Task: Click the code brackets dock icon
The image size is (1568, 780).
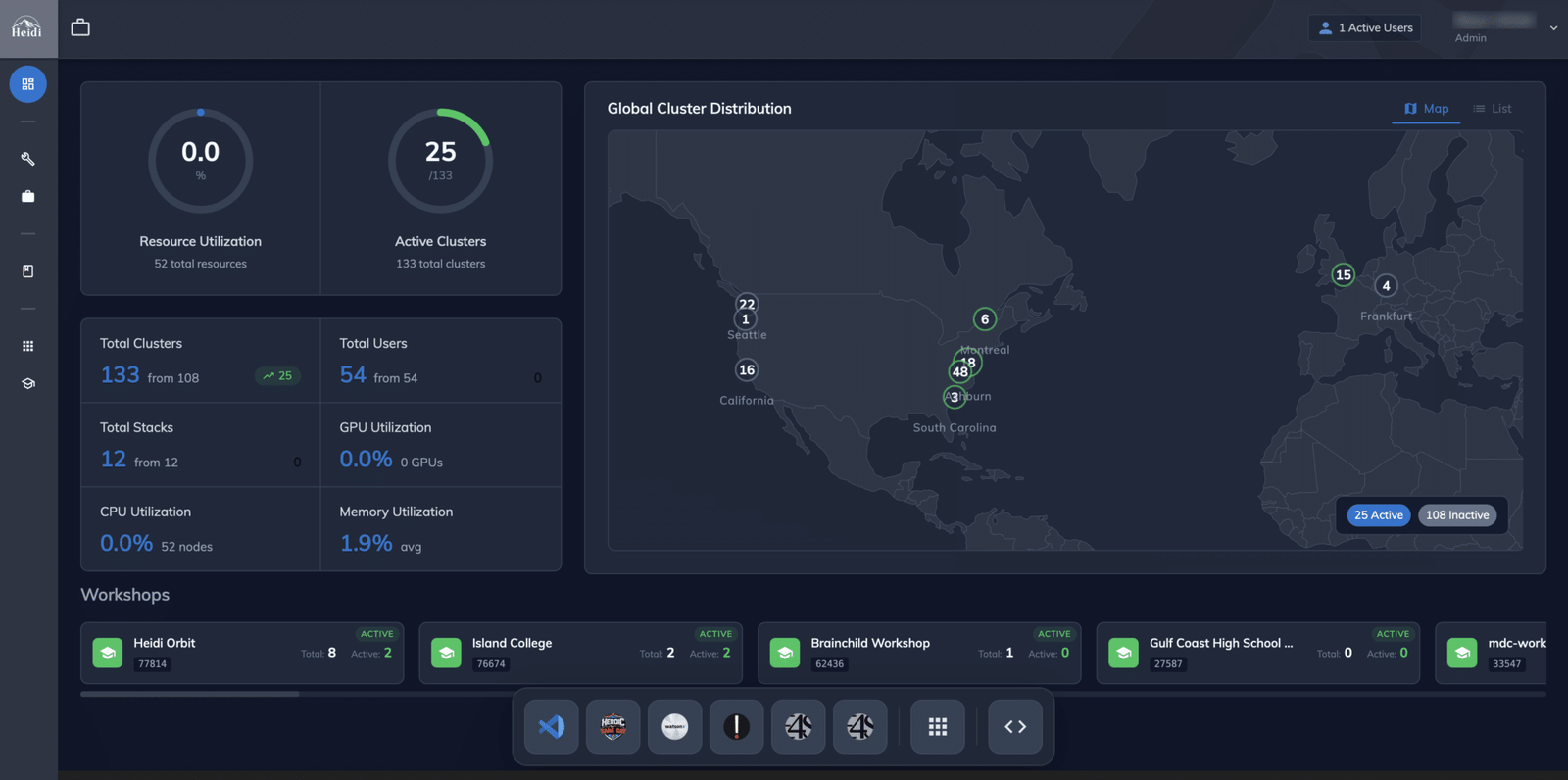Action: [x=1014, y=727]
